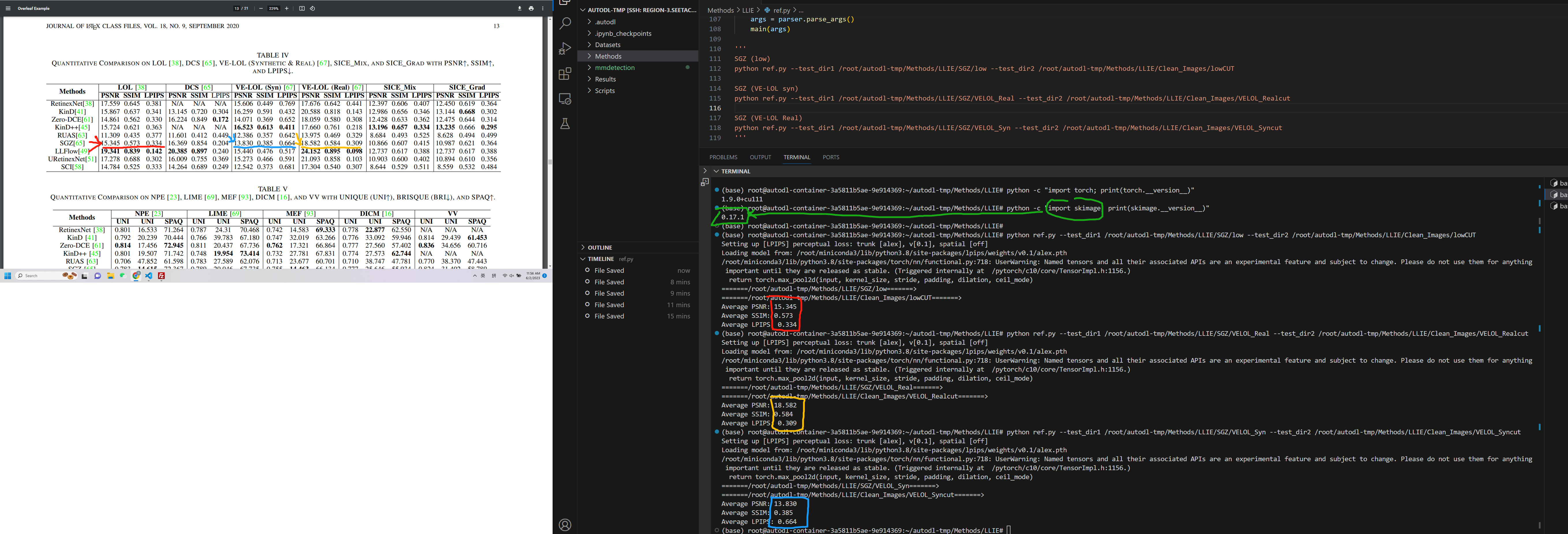Collapse the TERMINAL group header chevron
1568x534 pixels.
[x=716, y=172]
